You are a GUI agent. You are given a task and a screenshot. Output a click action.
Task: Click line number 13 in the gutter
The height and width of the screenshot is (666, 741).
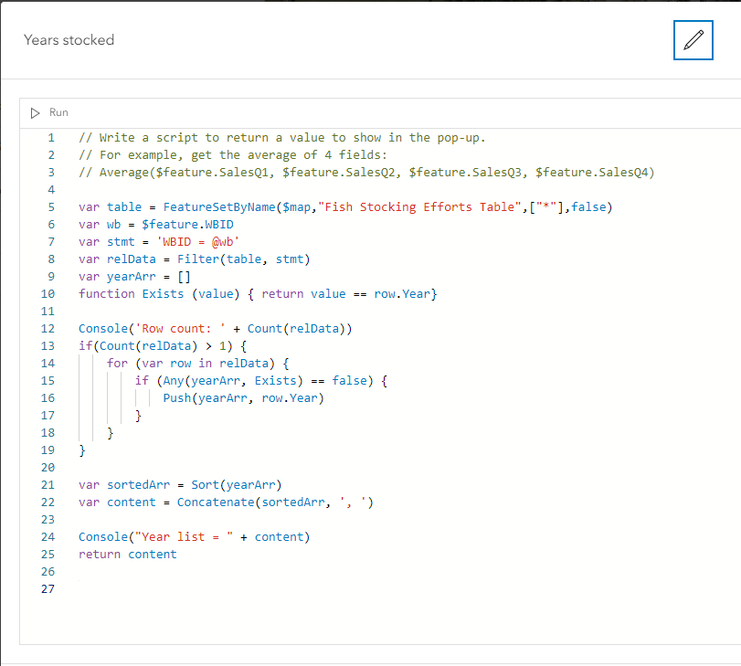coord(47,346)
